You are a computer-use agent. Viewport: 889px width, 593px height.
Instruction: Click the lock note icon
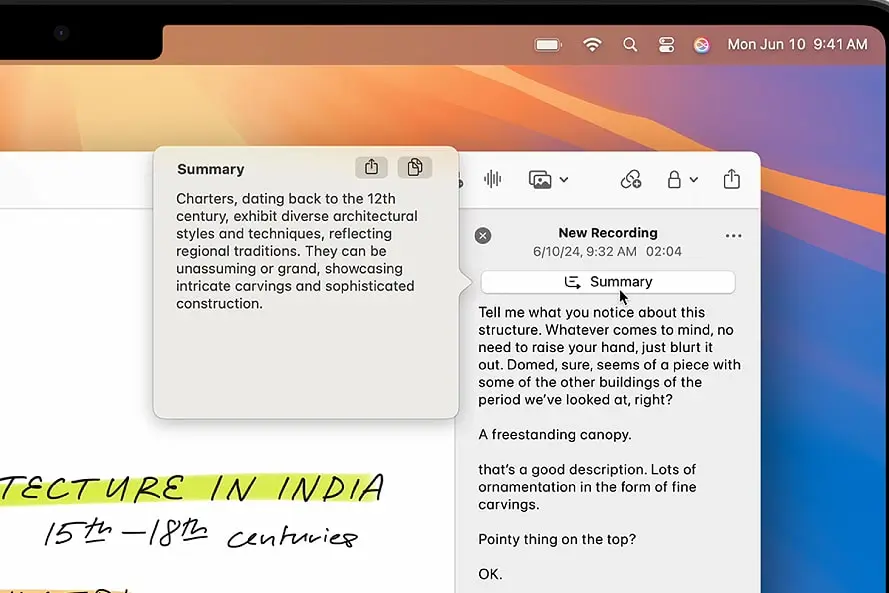675,180
